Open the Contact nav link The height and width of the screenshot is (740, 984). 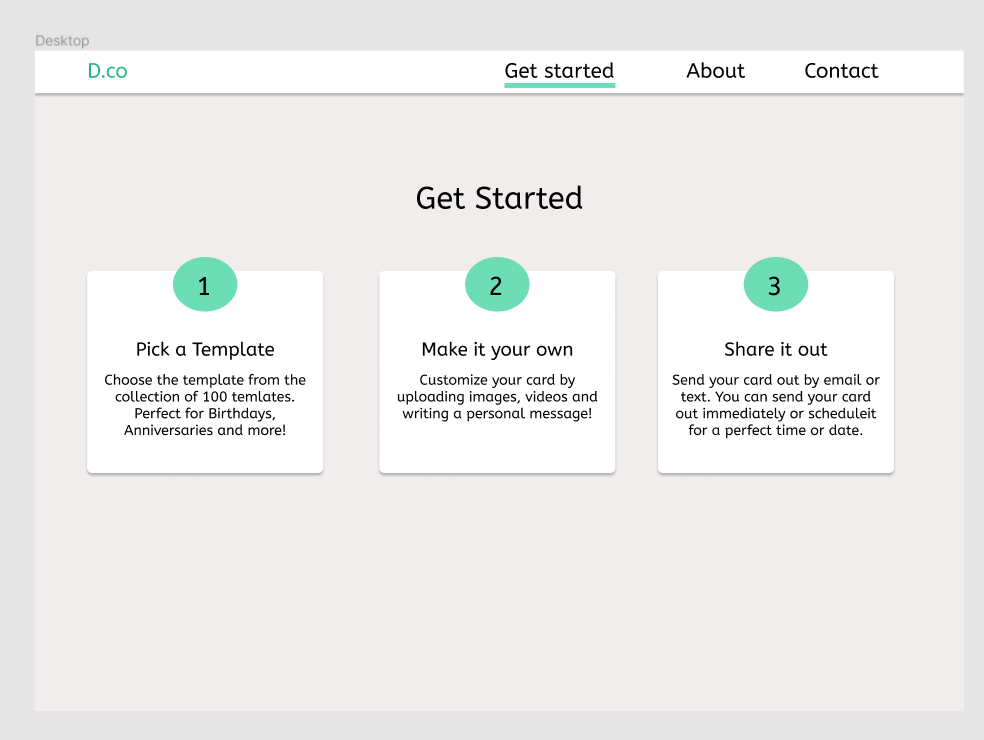841,71
